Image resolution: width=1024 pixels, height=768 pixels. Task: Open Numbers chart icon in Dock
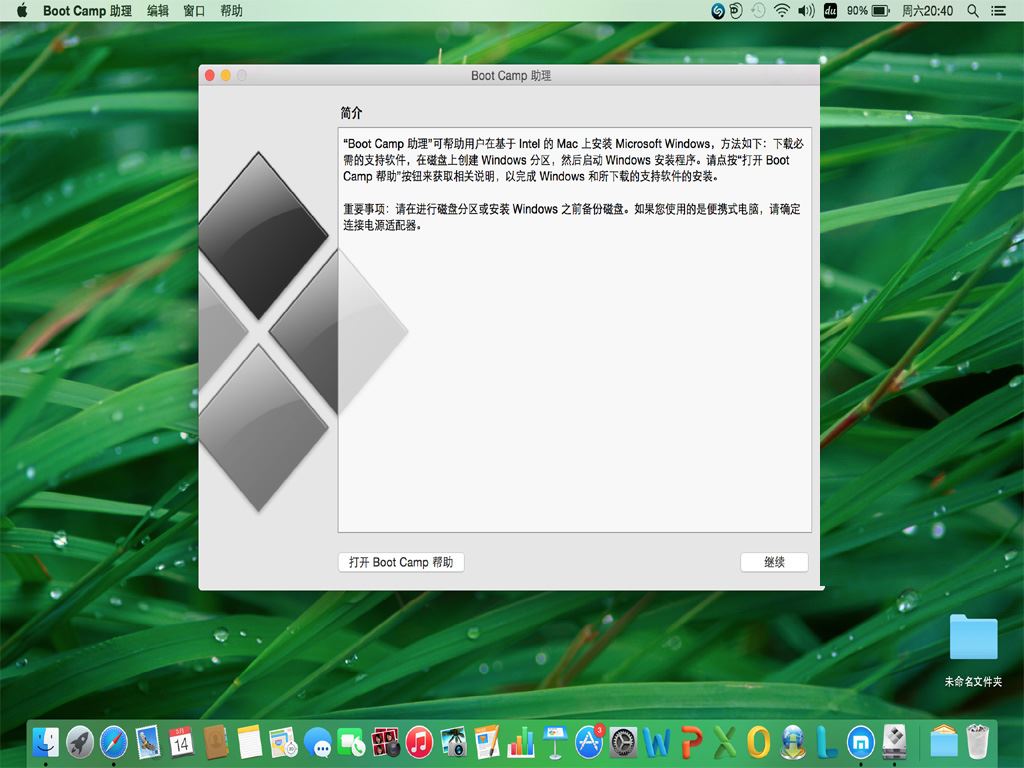pos(521,742)
